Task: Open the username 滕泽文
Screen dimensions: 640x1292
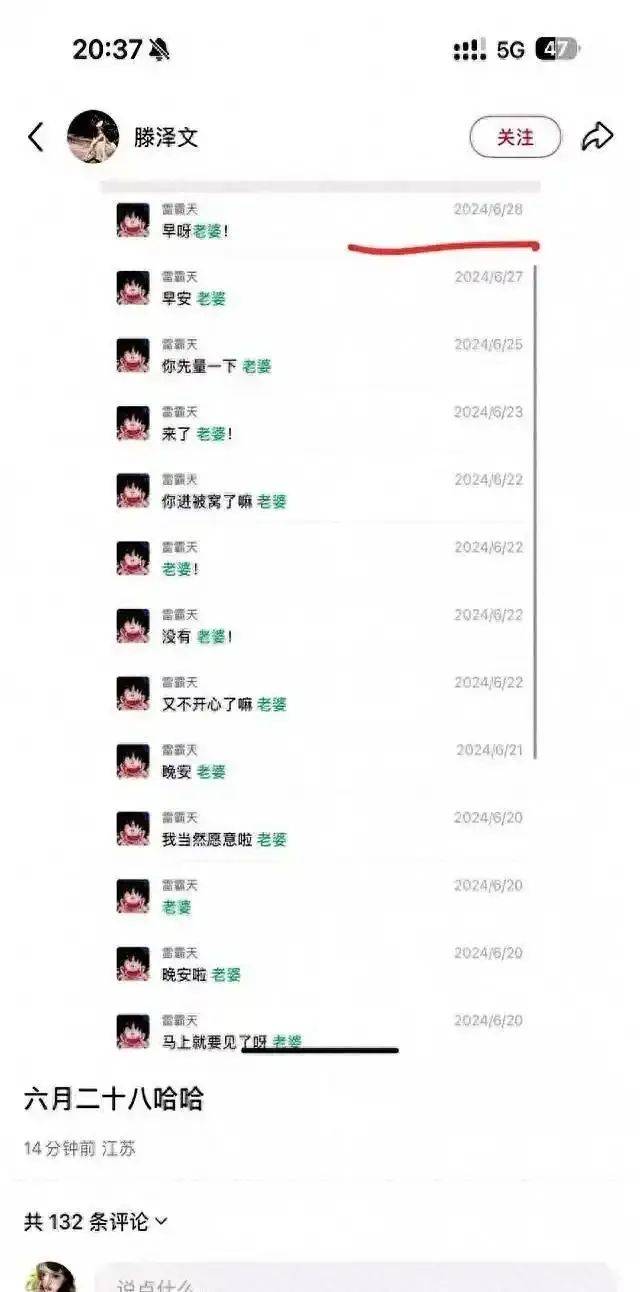Action: (x=166, y=137)
